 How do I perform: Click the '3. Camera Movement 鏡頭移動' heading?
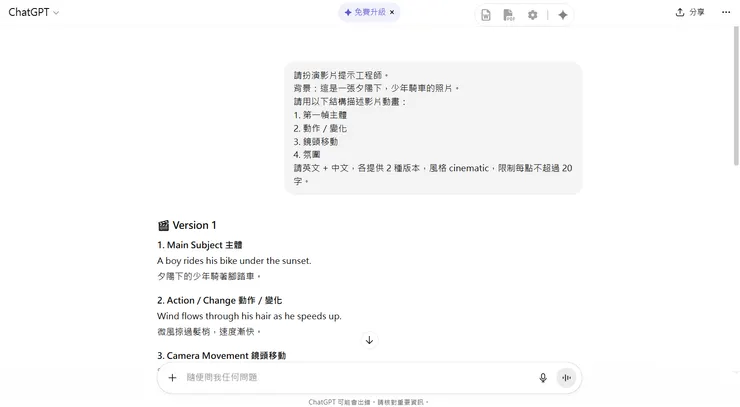tap(221, 356)
